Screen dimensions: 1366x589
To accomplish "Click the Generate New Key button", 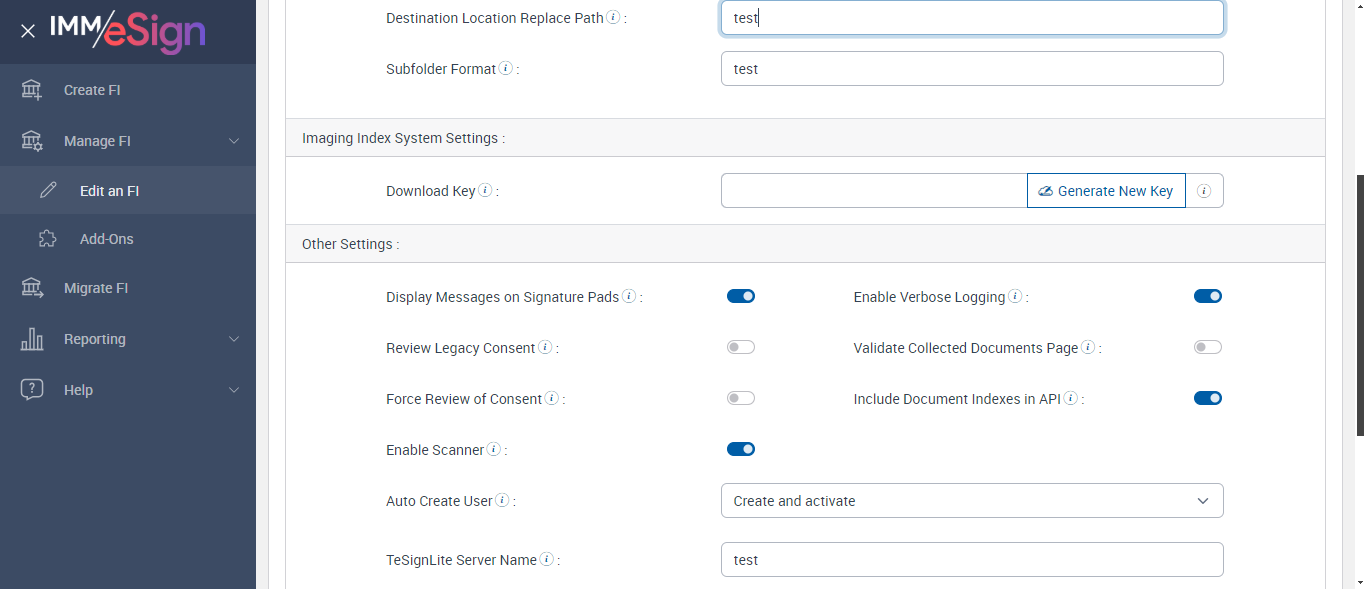I will (x=1106, y=191).
